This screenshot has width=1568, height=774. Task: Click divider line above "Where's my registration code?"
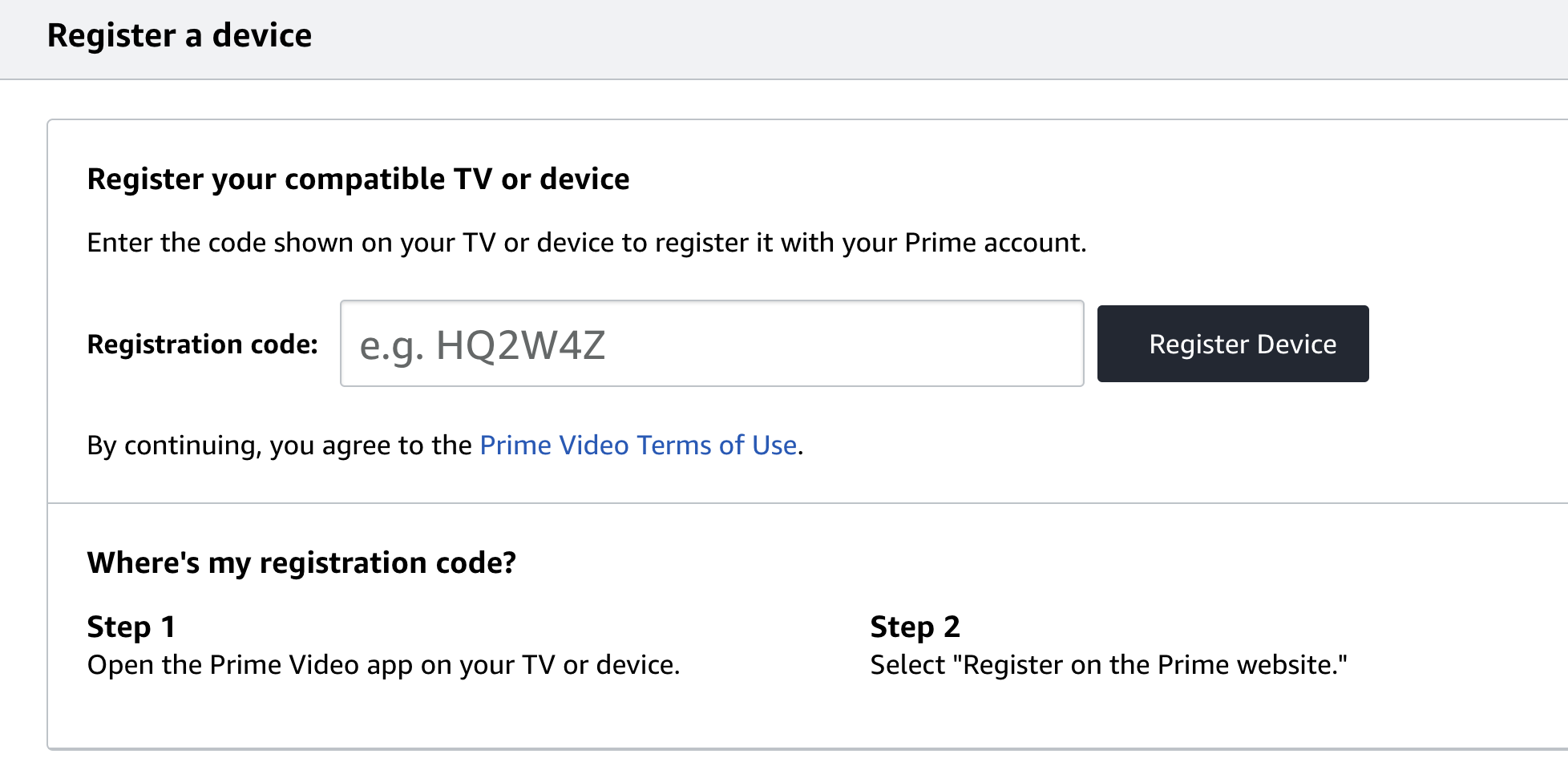802,503
